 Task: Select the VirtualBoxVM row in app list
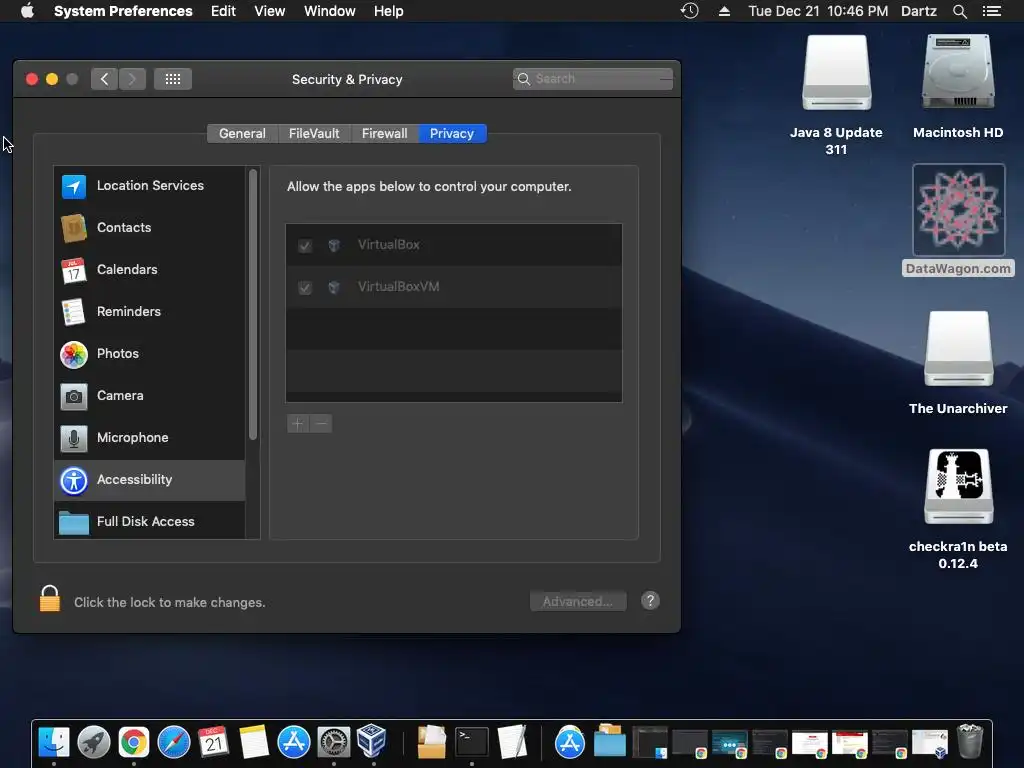[x=454, y=287]
